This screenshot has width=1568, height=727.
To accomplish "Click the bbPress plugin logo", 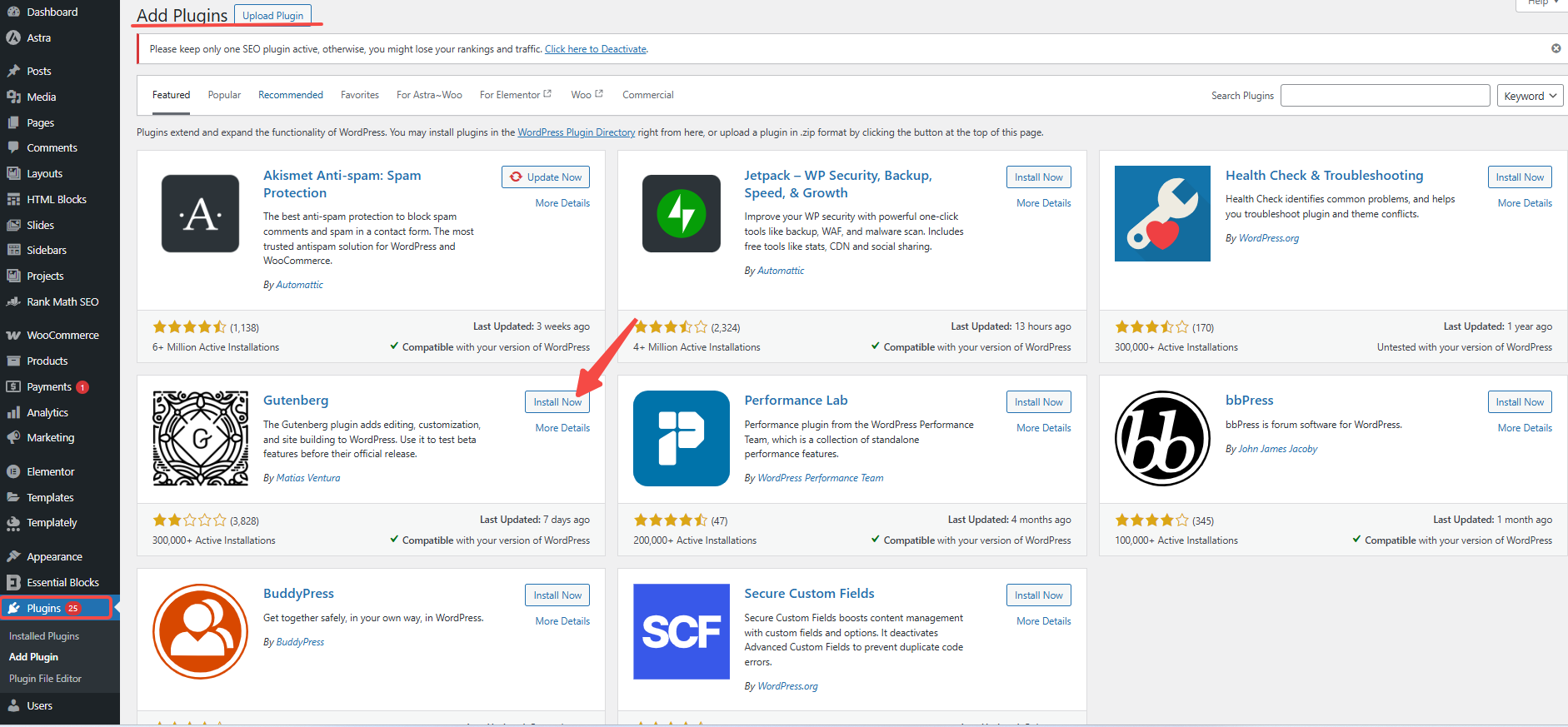I will (x=1162, y=438).
